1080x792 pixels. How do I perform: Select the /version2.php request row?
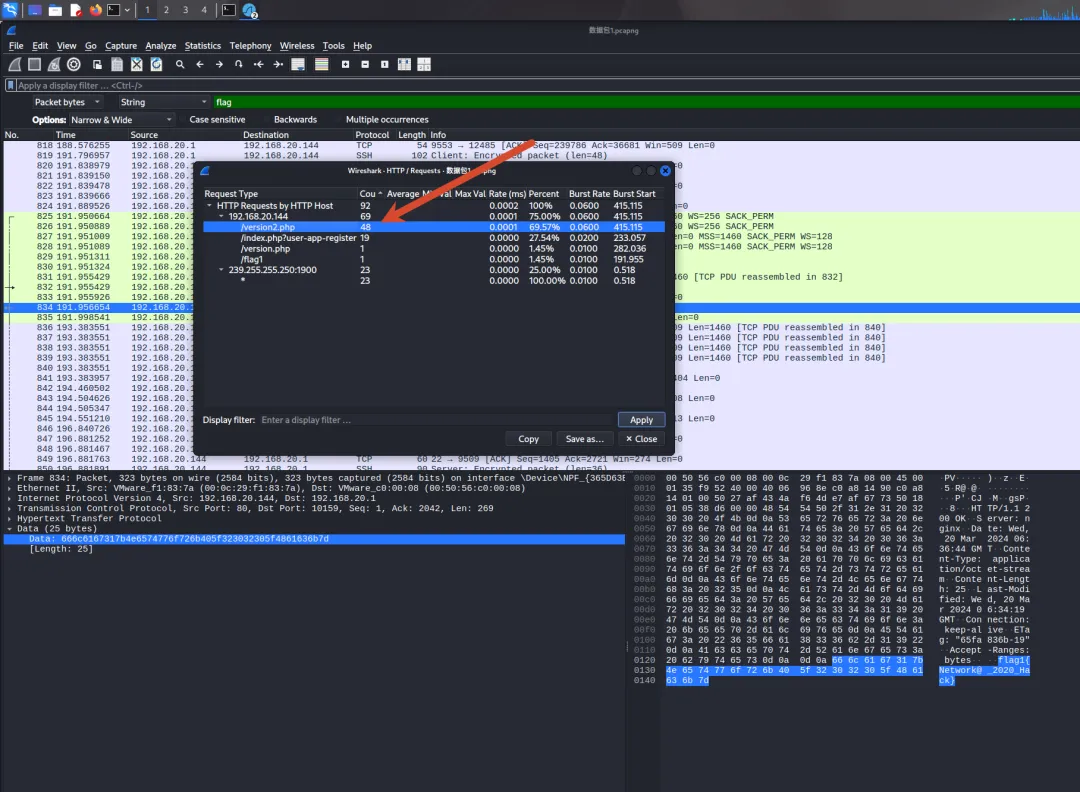click(434, 227)
